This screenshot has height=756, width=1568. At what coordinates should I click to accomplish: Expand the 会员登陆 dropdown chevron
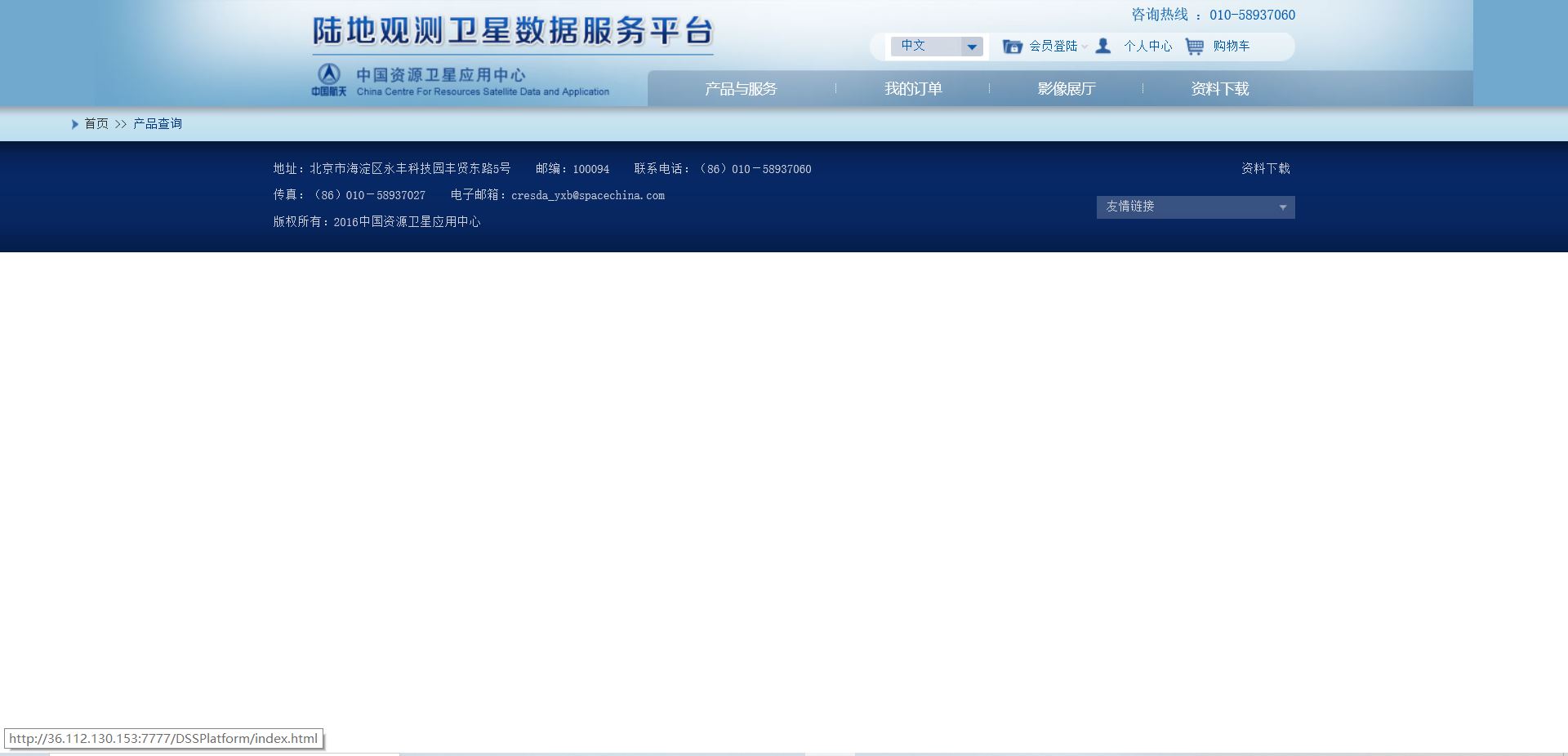[1085, 47]
